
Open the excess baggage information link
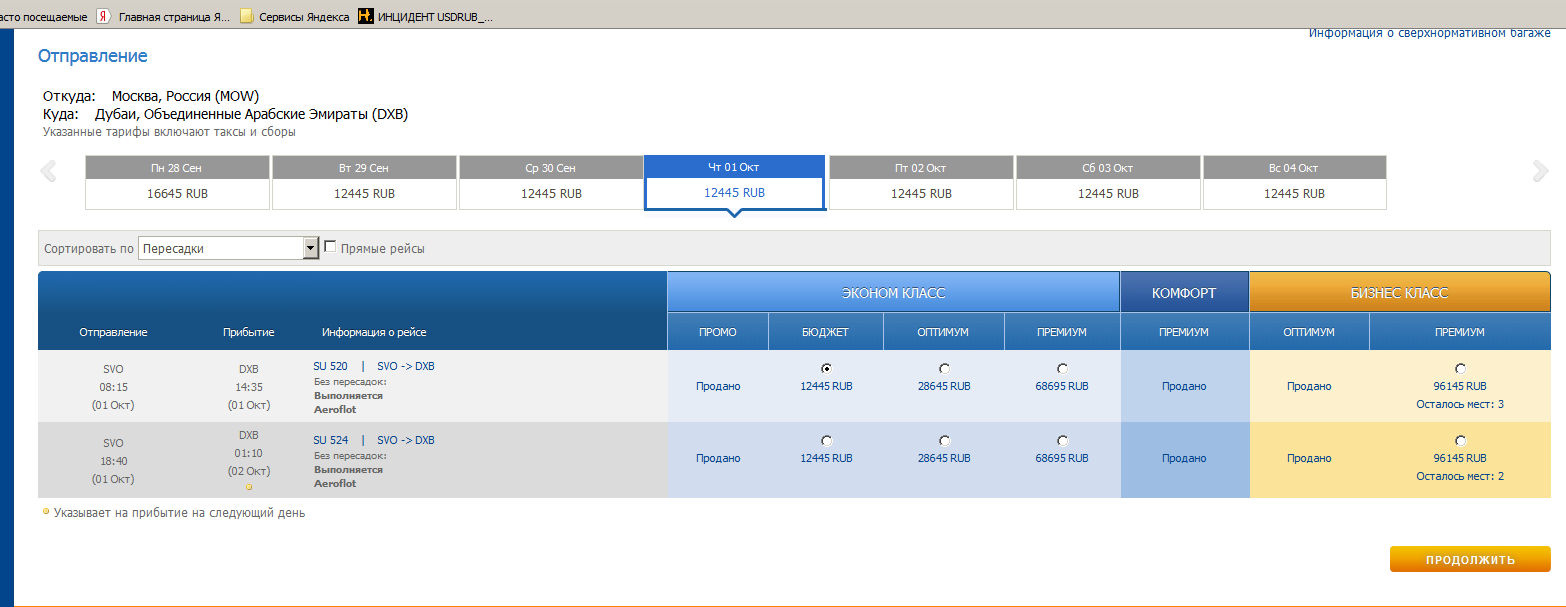coord(1430,33)
